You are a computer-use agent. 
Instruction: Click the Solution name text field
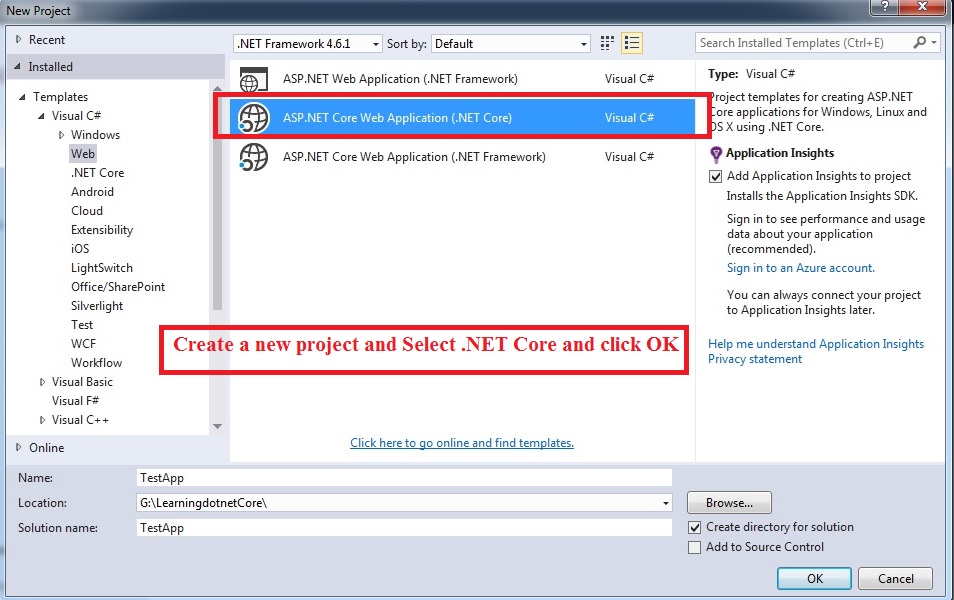coord(405,528)
